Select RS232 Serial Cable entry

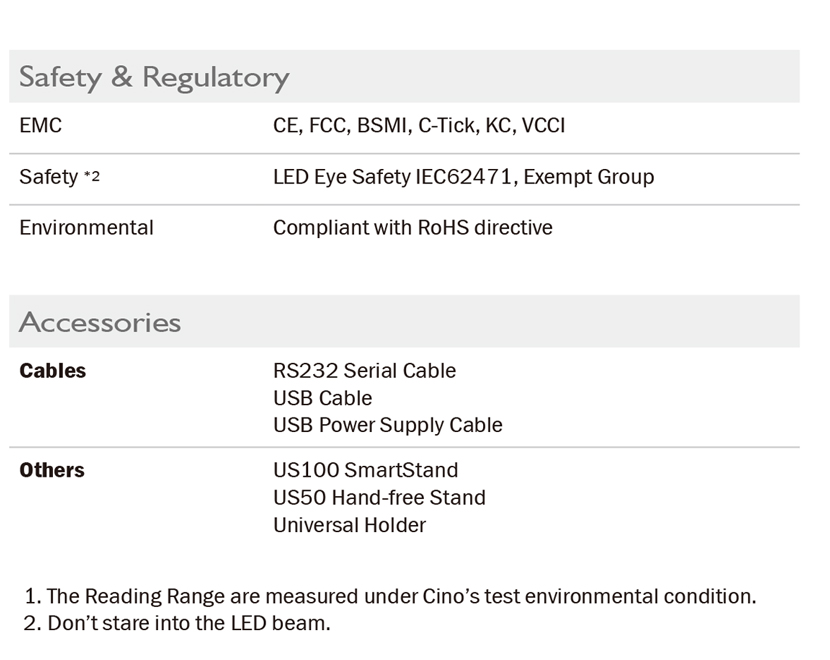click(365, 371)
